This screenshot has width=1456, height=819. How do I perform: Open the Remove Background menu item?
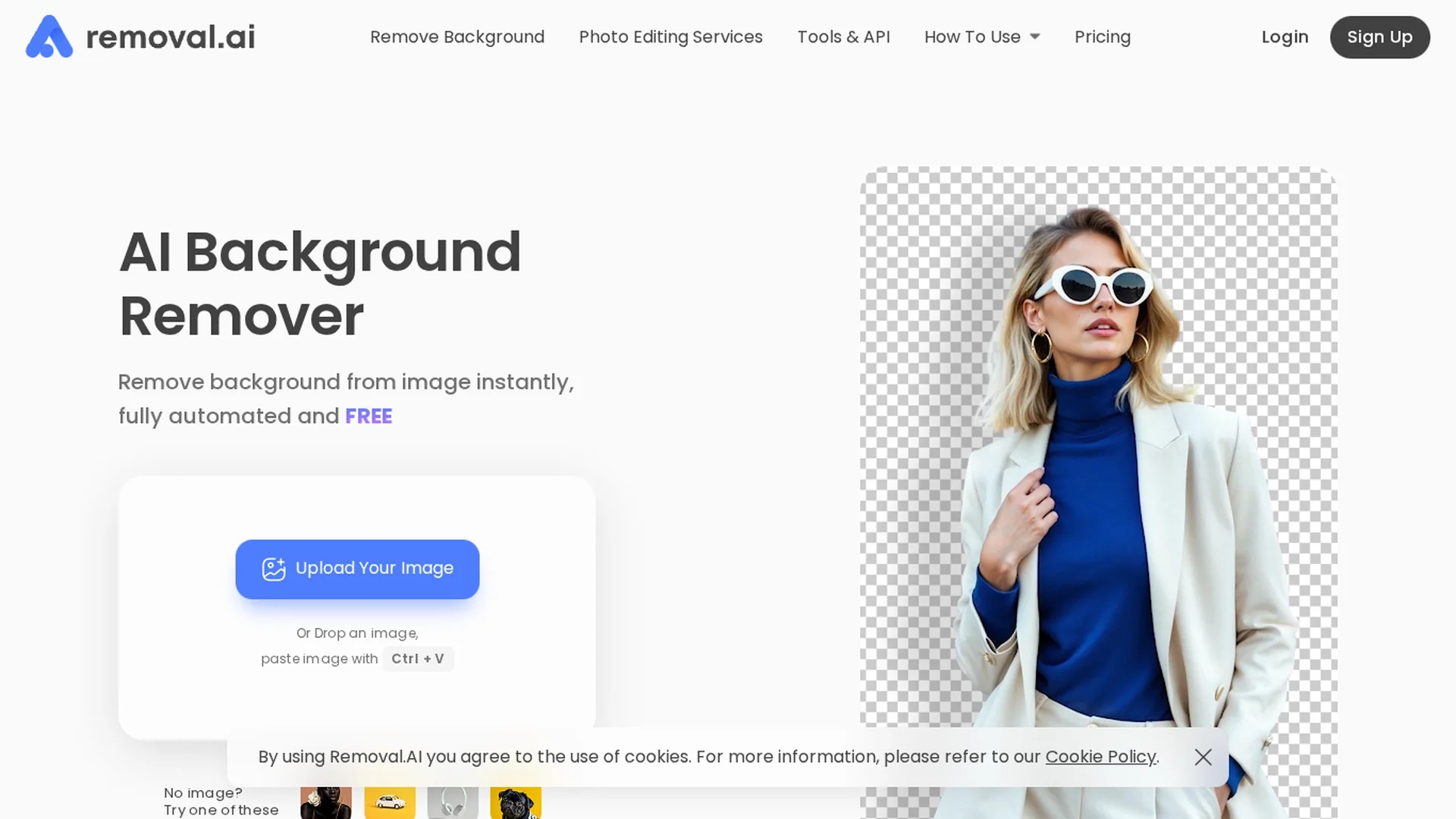(x=457, y=36)
